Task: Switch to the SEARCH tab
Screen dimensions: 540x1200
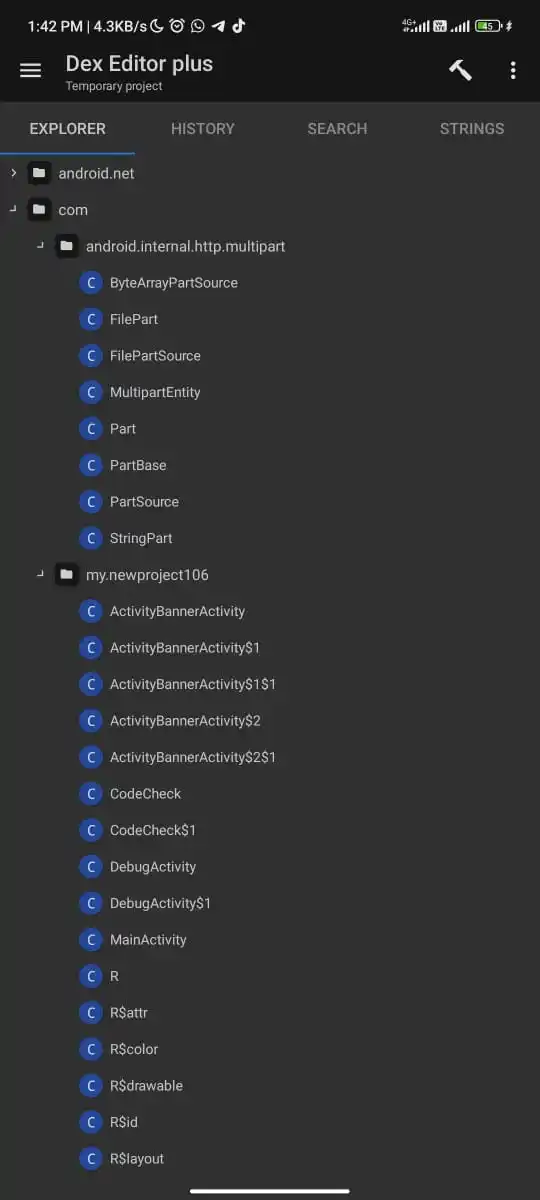Action: (337, 128)
